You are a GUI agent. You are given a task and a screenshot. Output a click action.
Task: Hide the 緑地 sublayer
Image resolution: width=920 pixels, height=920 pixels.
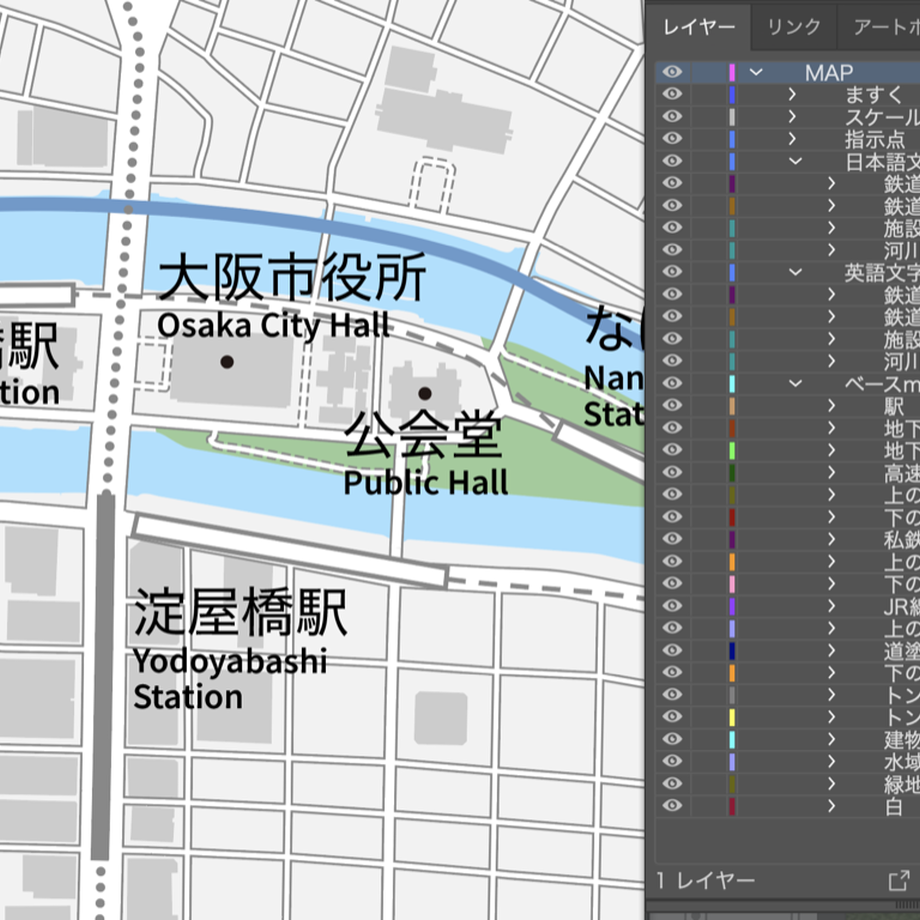click(x=672, y=783)
